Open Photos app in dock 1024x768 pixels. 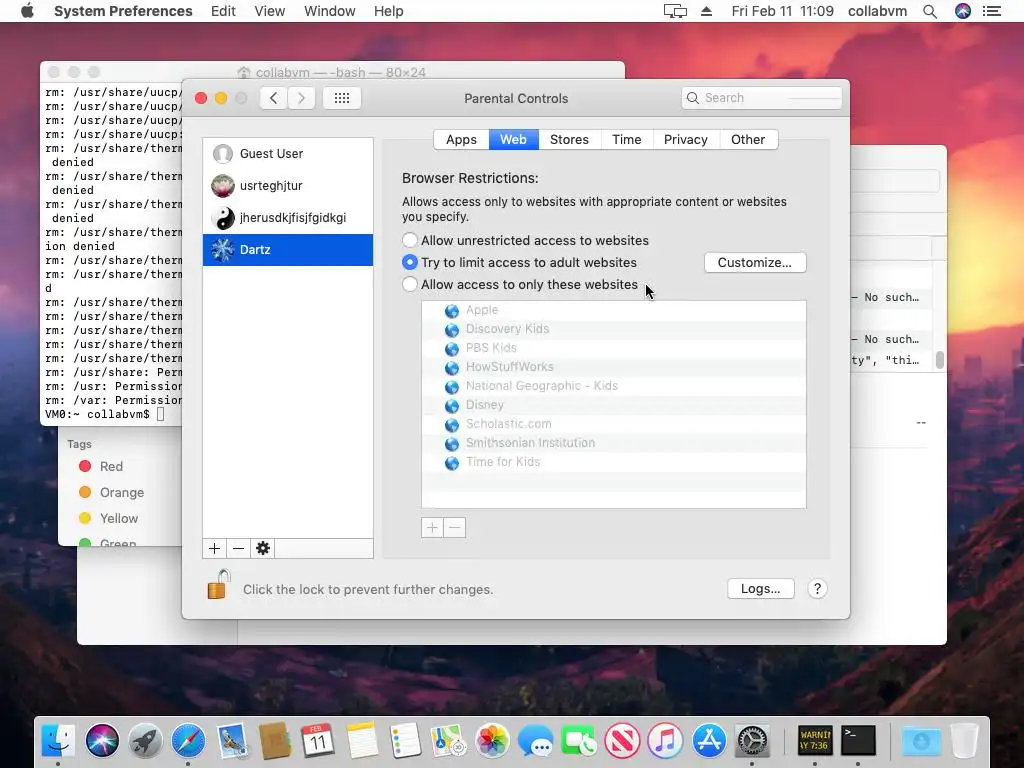coord(492,741)
